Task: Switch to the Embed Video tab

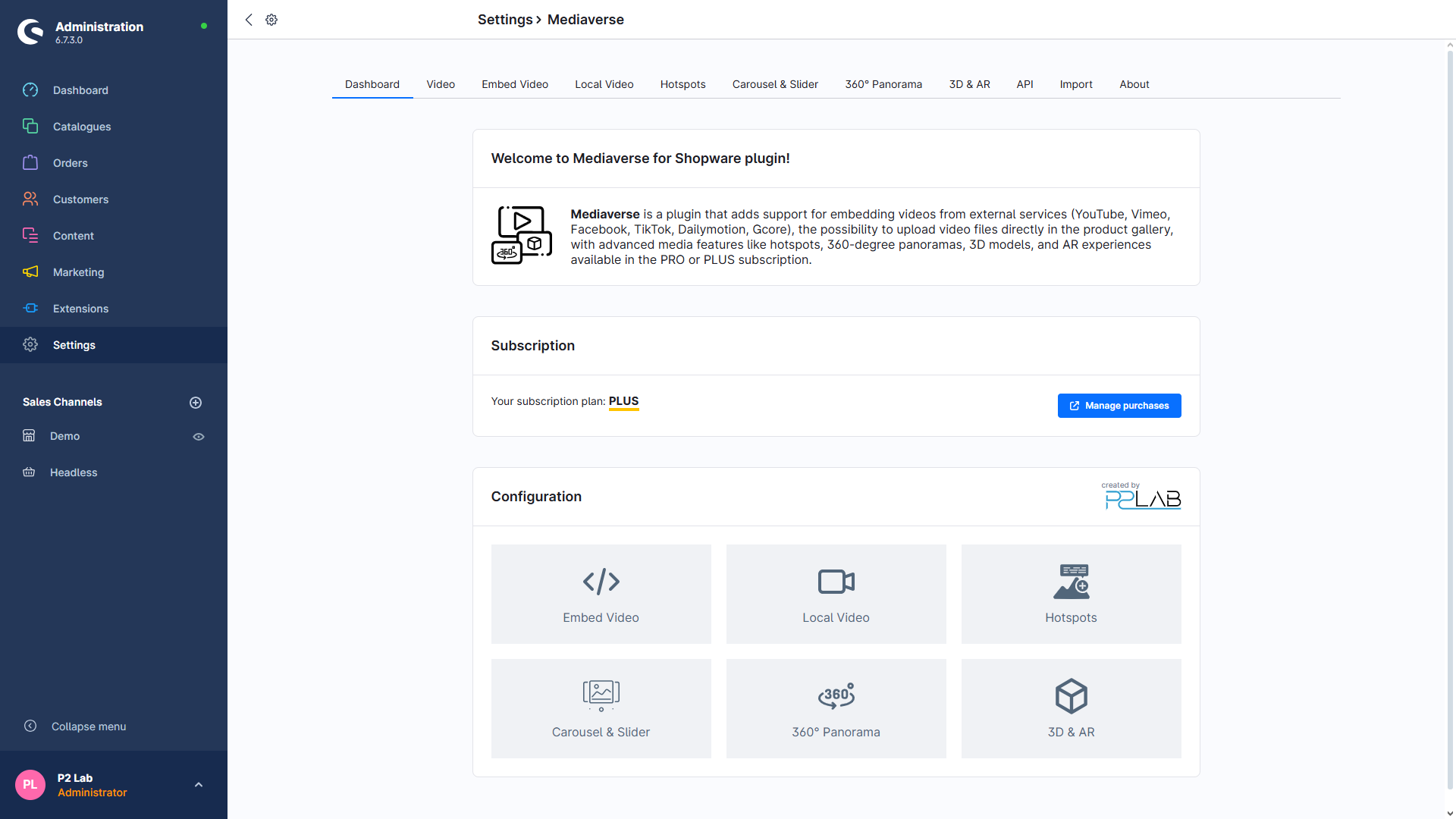Action: coord(515,84)
